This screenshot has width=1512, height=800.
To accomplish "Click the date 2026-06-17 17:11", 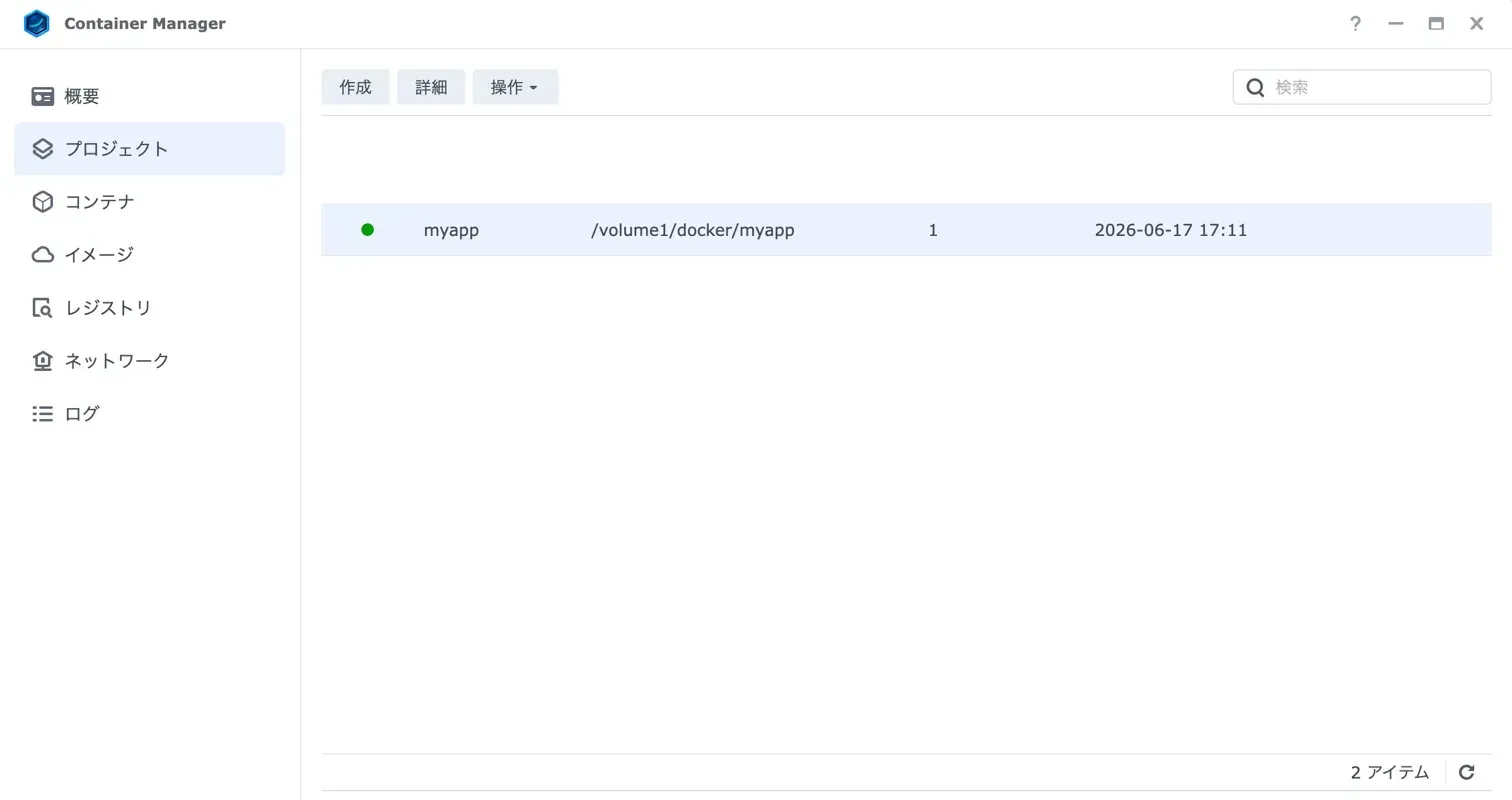I will coord(1171,230).
